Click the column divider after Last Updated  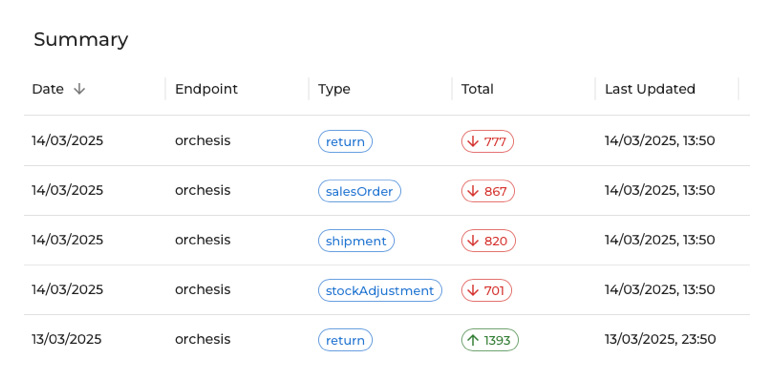click(738, 89)
